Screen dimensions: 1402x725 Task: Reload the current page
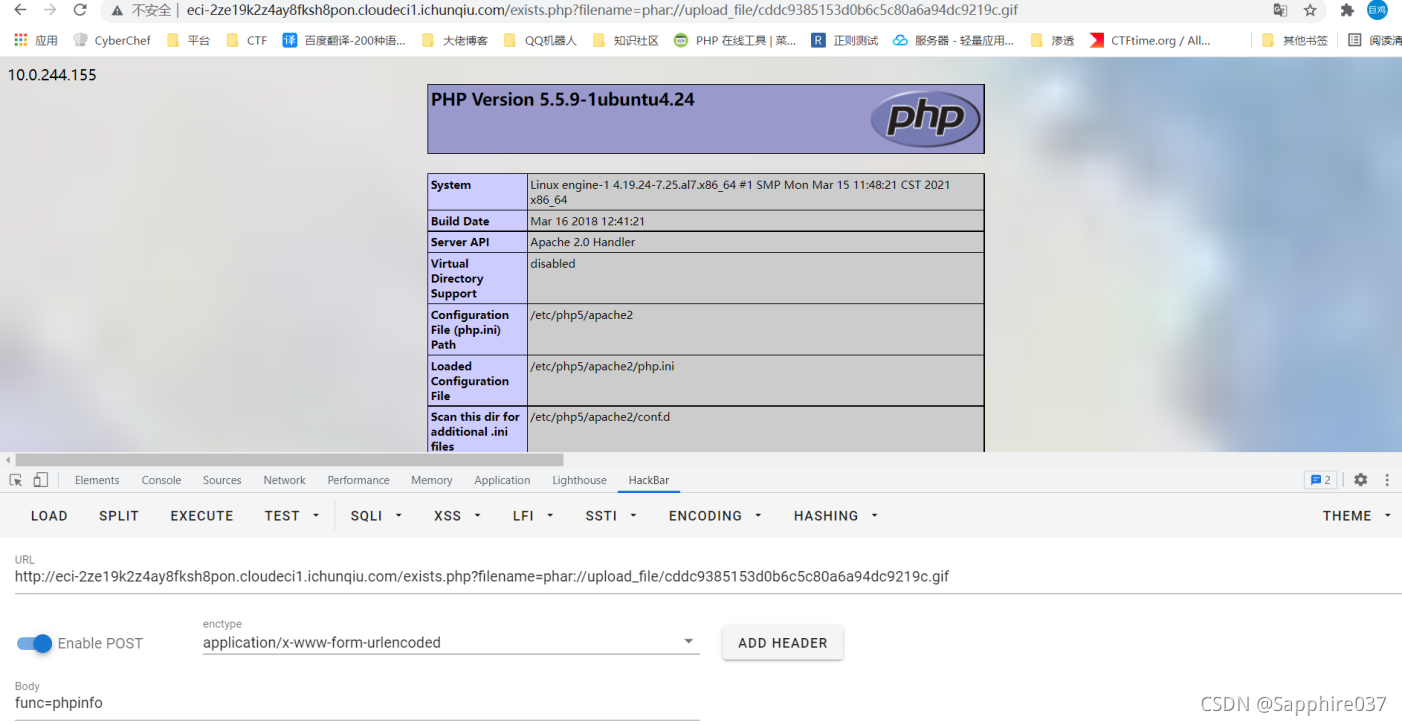pyautogui.click(x=80, y=10)
